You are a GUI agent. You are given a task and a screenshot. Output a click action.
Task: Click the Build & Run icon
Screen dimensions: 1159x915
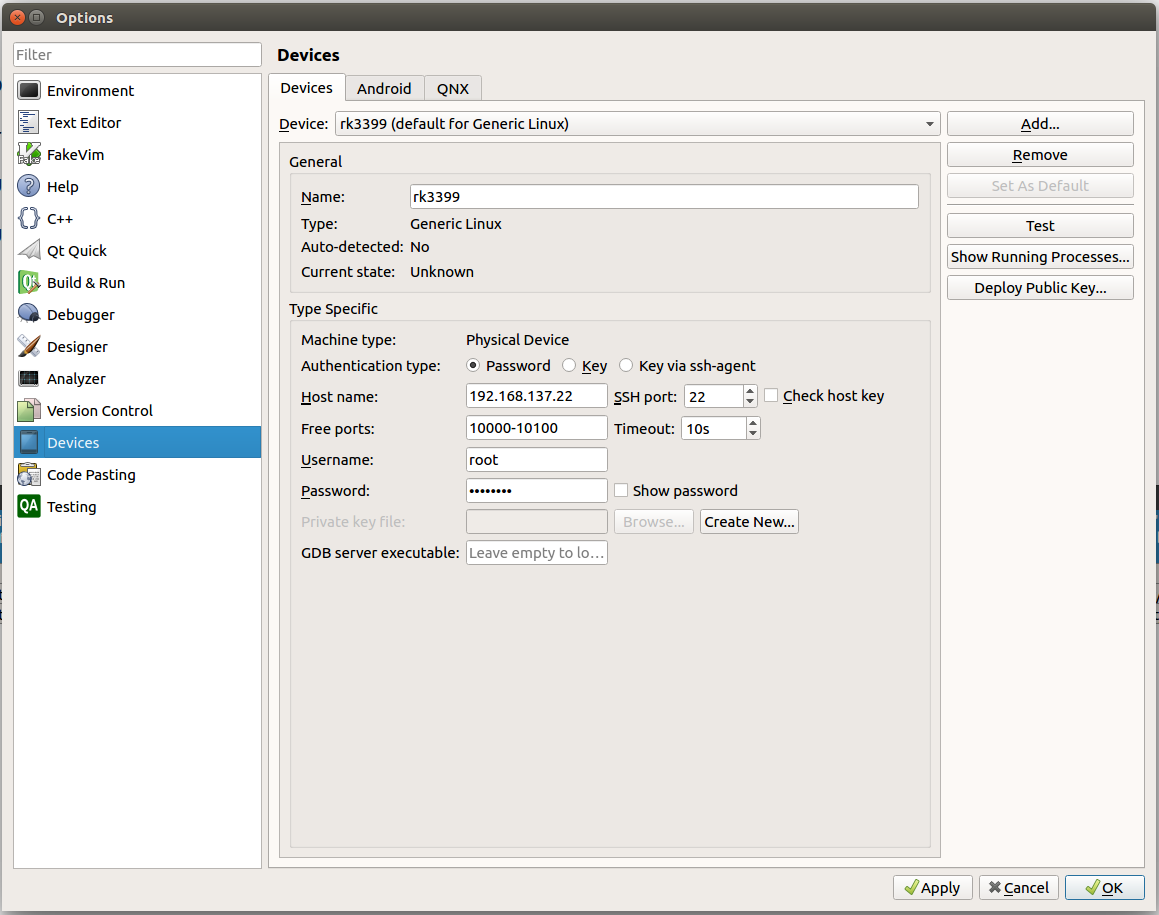pyautogui.click(x=29, y=283)
